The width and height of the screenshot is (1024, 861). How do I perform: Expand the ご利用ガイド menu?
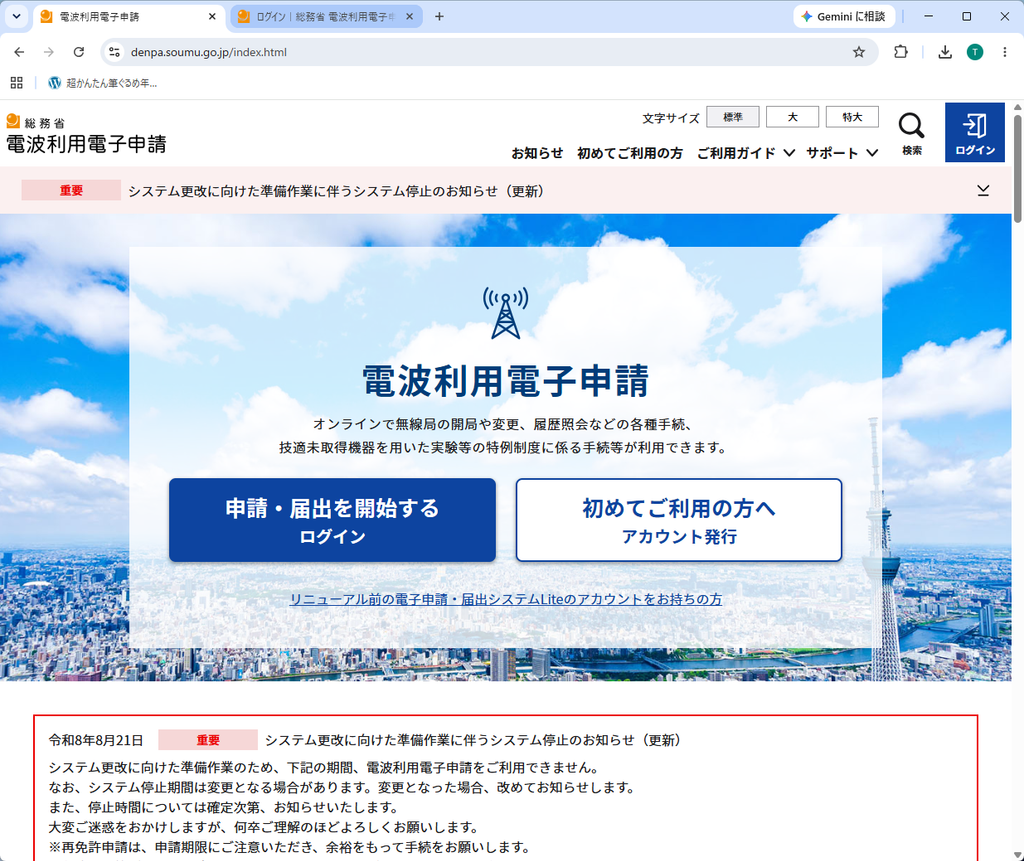[746, 153]
